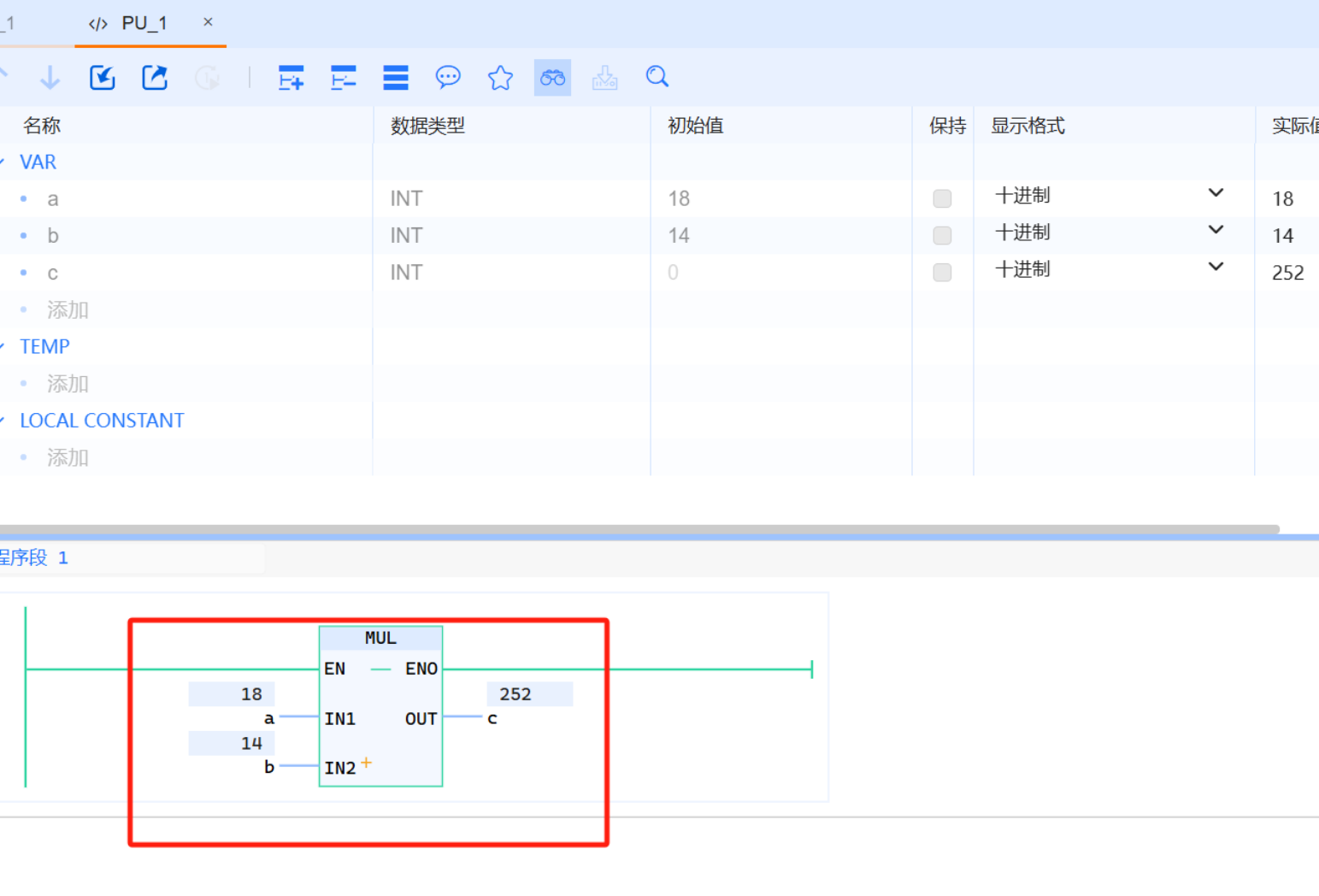
Task: Click 添加 under the TEMP section
Action: pos(68,384)
